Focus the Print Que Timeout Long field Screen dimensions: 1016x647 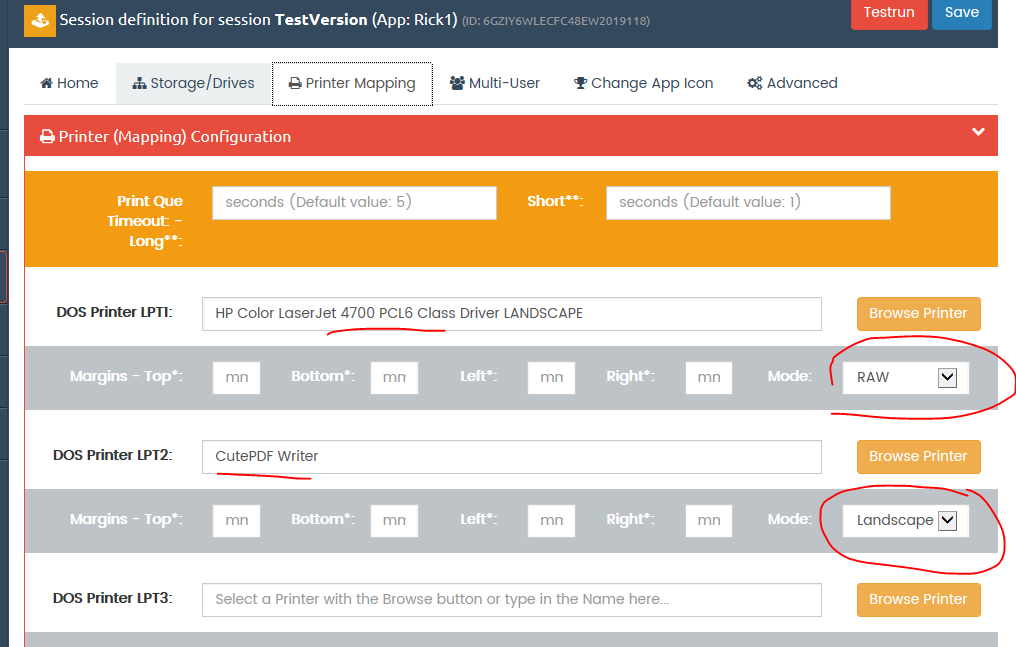354,203
